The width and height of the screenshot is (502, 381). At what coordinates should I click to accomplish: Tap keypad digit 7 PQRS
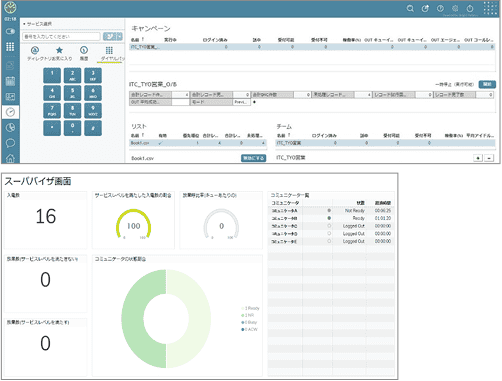(52, 111)
